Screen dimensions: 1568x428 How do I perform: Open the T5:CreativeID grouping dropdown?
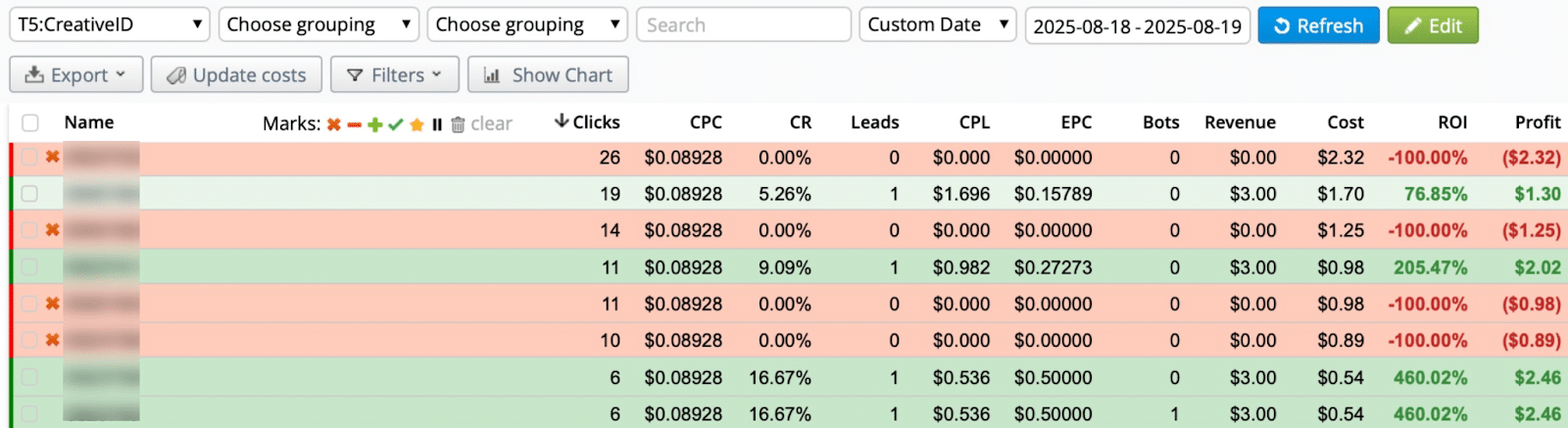point(110,24)
